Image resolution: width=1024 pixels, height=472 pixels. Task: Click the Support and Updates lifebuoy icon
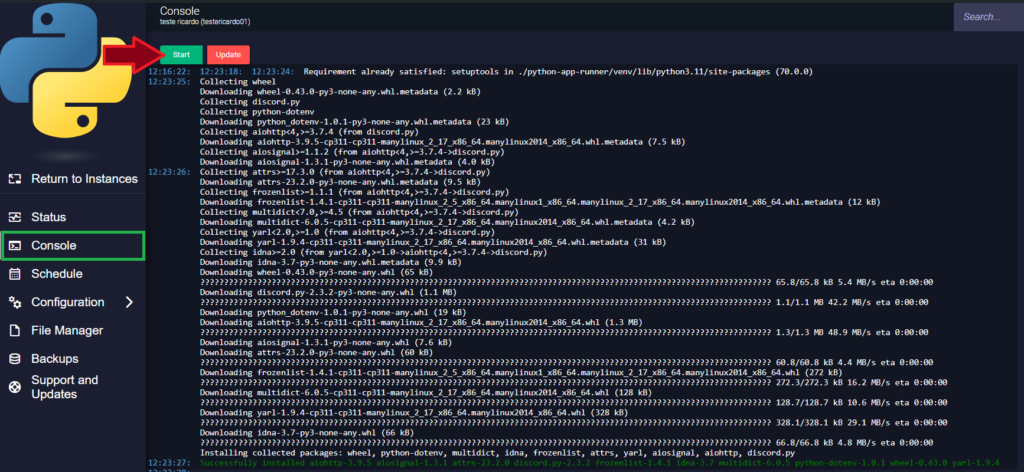tap(14, 387)
